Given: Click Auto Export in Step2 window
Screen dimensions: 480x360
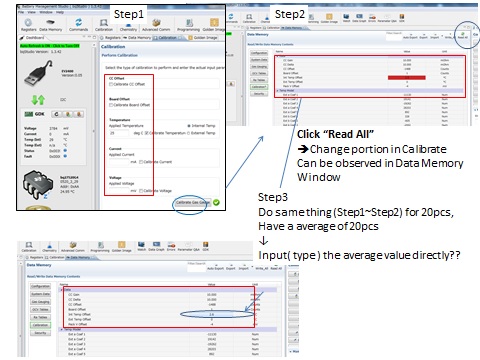Looking at the screenshot, I should tap(410, 37).
